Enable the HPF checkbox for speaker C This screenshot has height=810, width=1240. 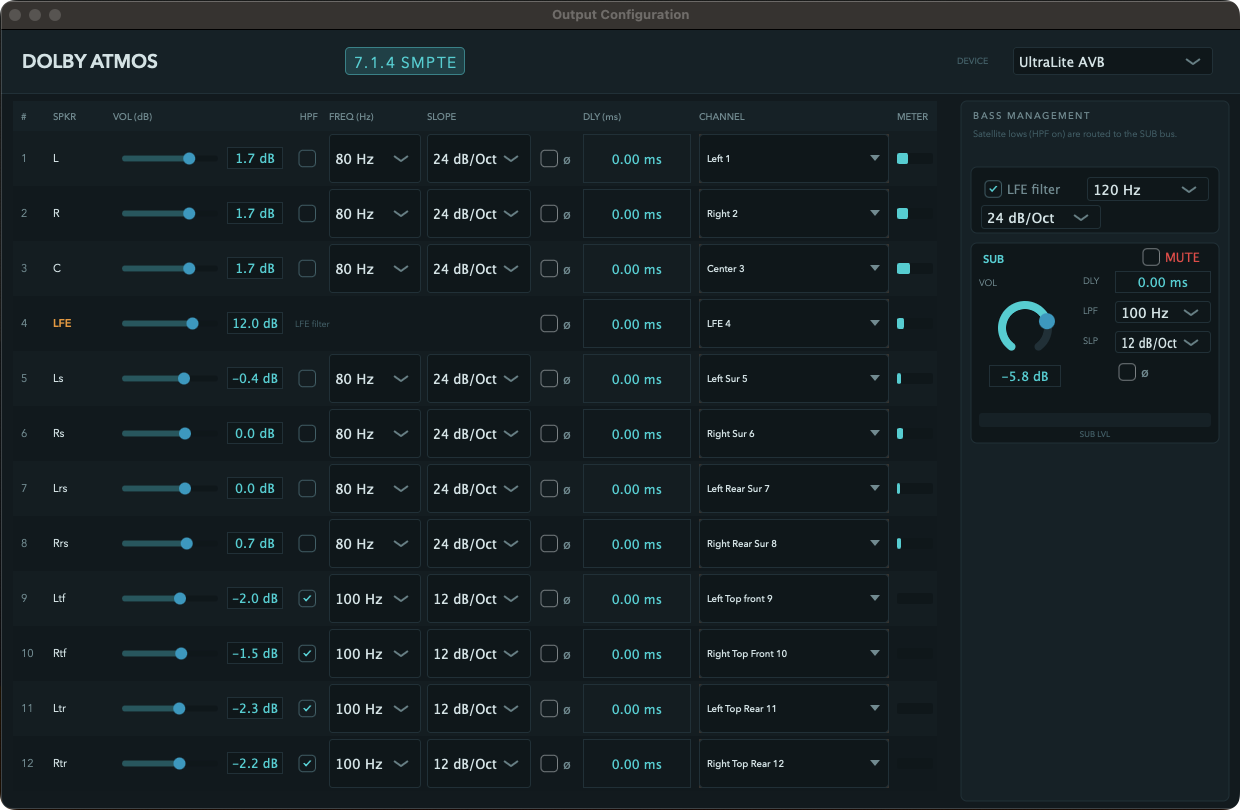coord(307,268)
